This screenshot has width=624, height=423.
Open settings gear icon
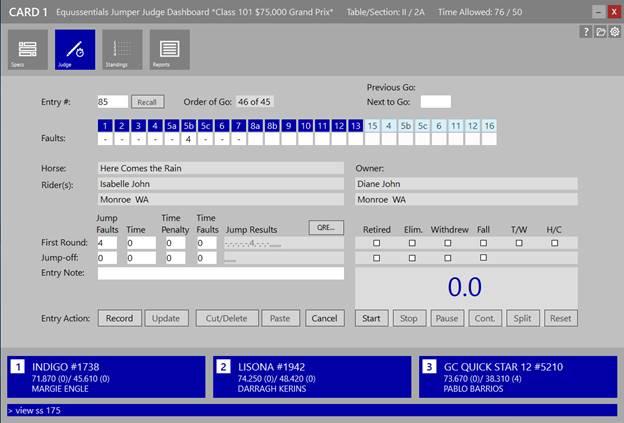pos(615,32)
